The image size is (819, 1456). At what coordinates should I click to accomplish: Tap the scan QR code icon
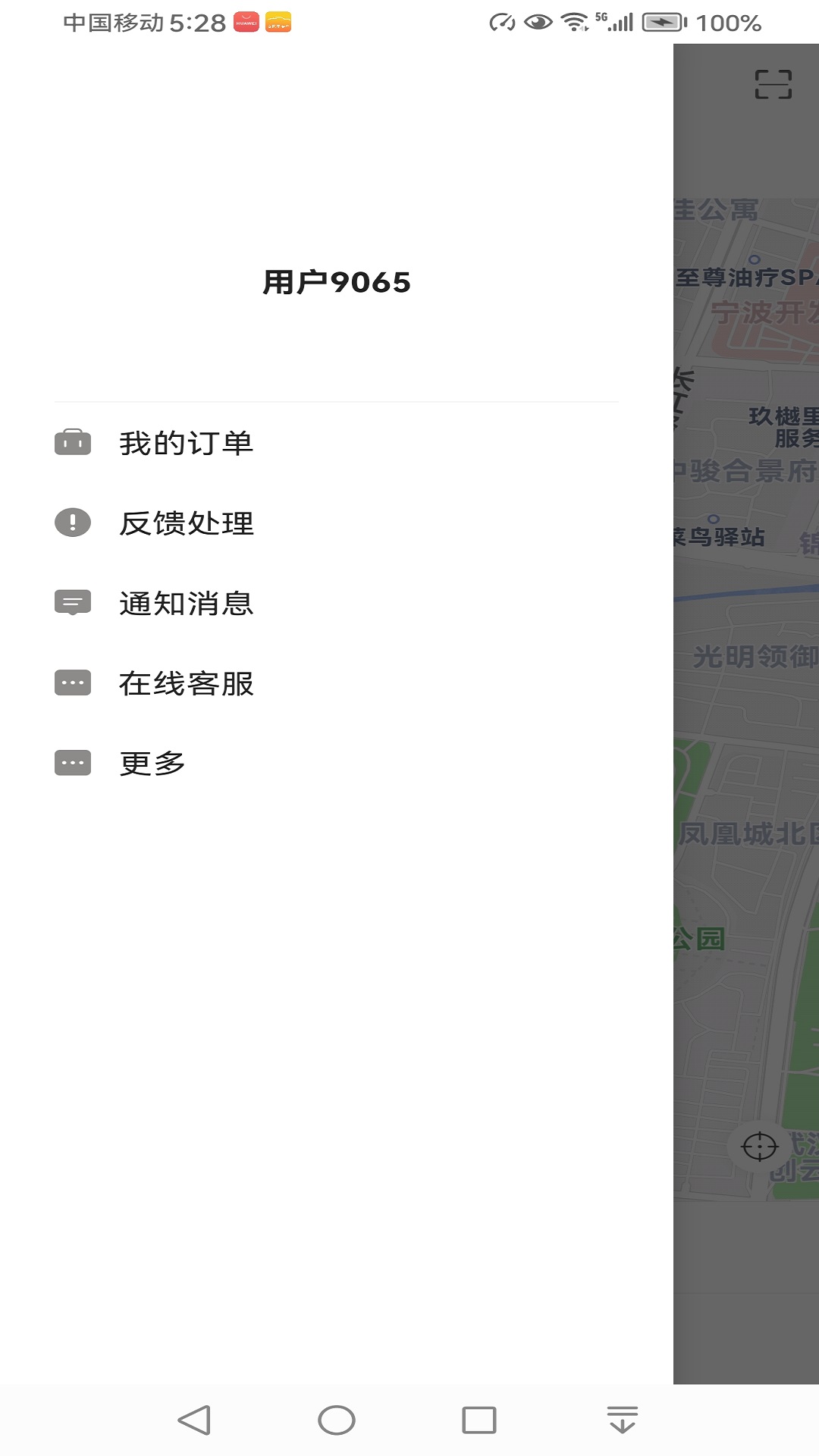click(x=773, y=84)
